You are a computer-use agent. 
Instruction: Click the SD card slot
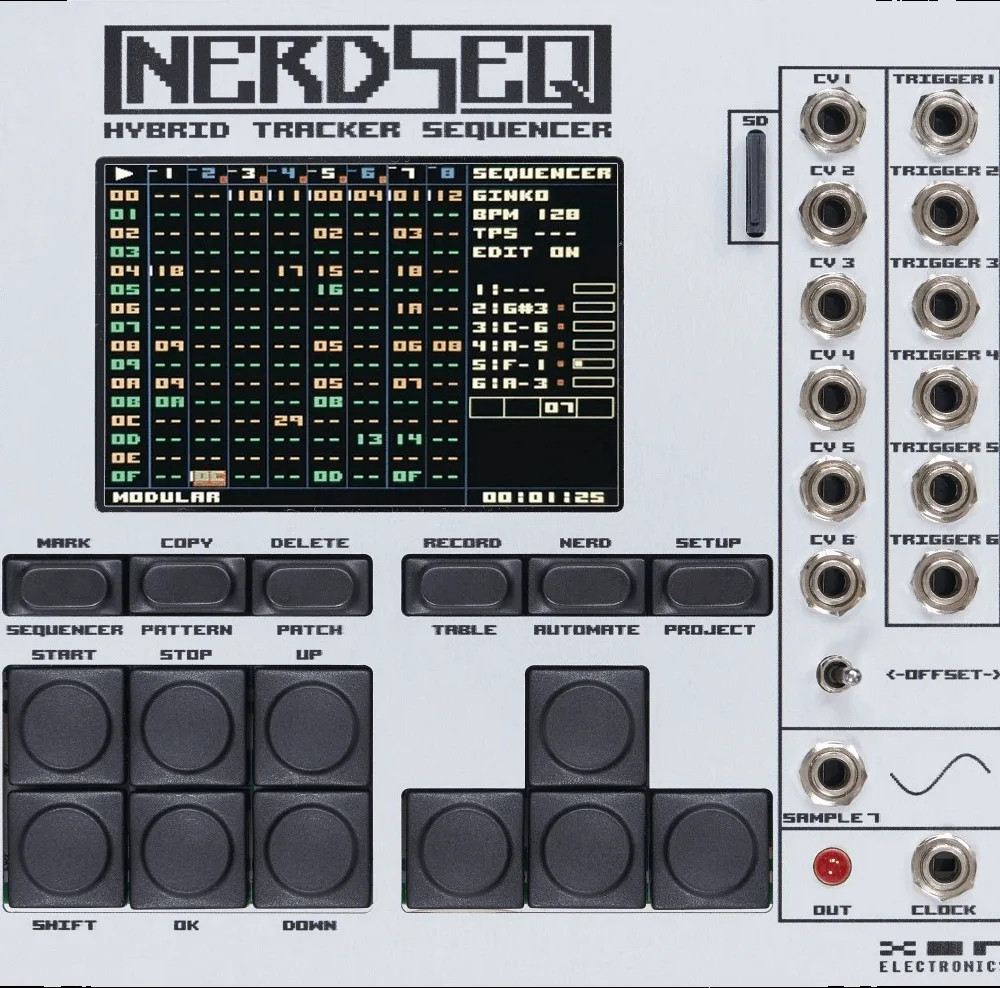[x=755, y=183]
